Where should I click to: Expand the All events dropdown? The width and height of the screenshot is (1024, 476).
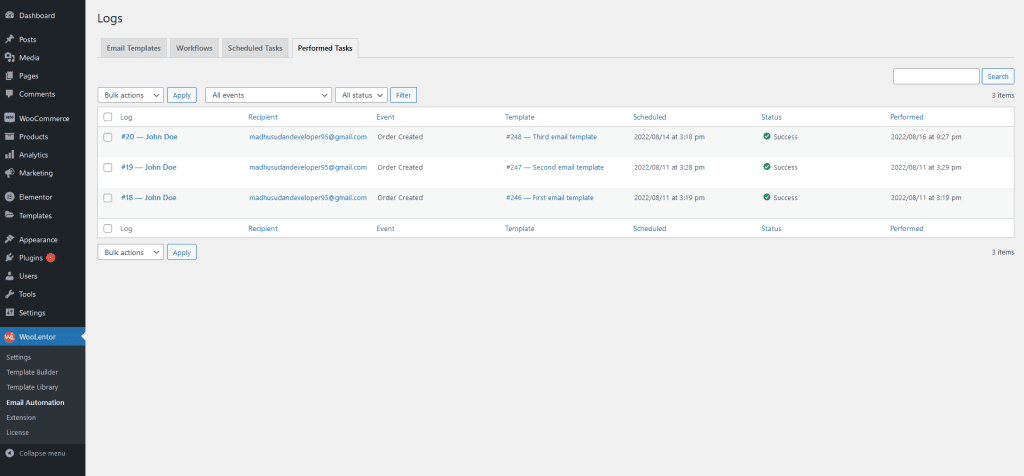tap(268, 95)
